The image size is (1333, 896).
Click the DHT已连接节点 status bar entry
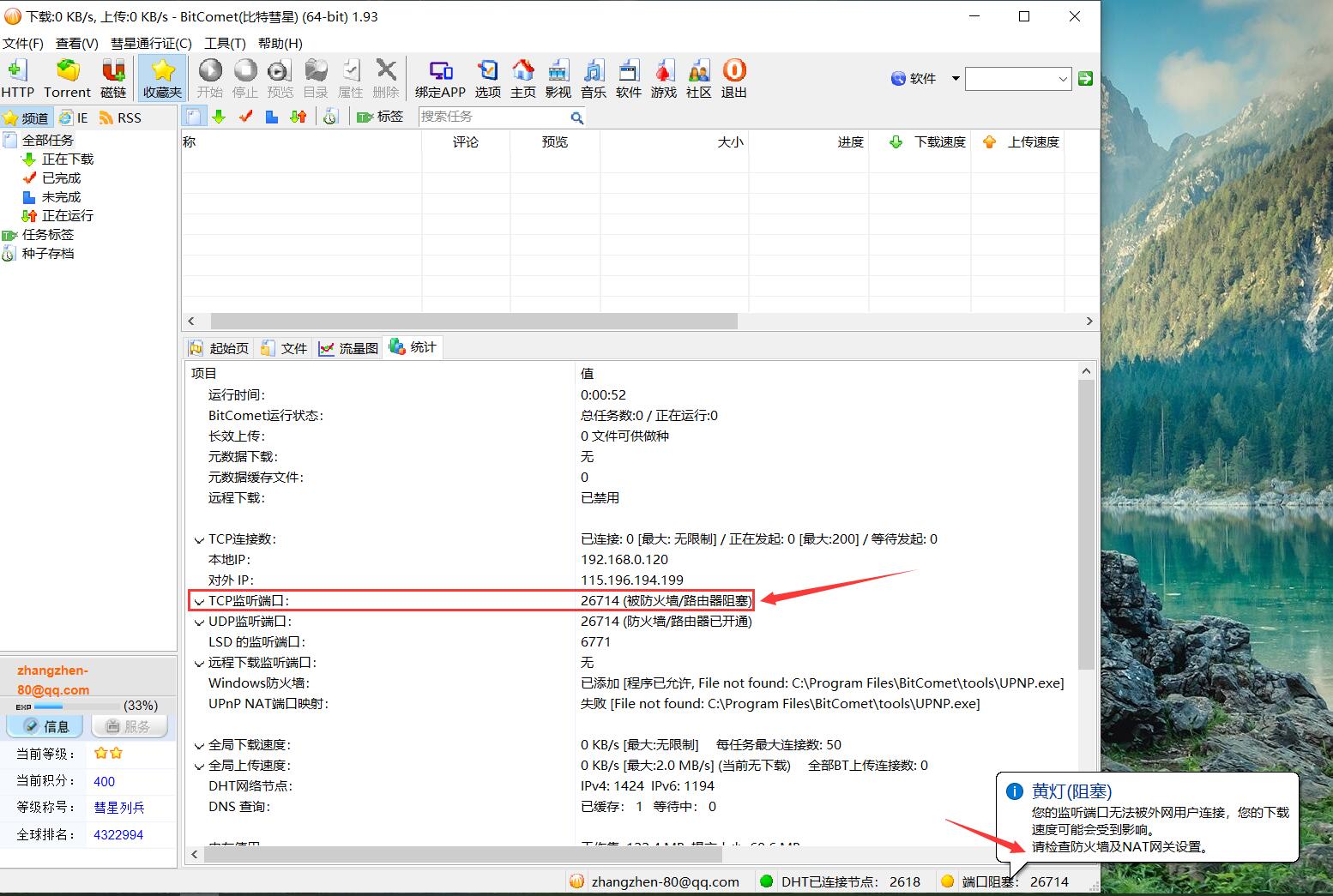841,881
